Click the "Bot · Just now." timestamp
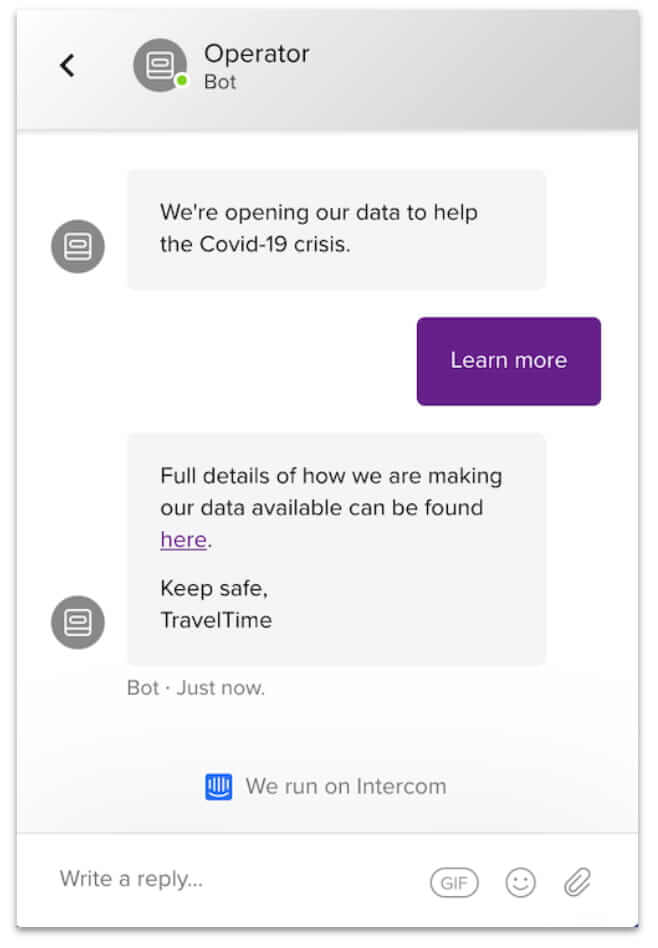 tap(196, 688)
